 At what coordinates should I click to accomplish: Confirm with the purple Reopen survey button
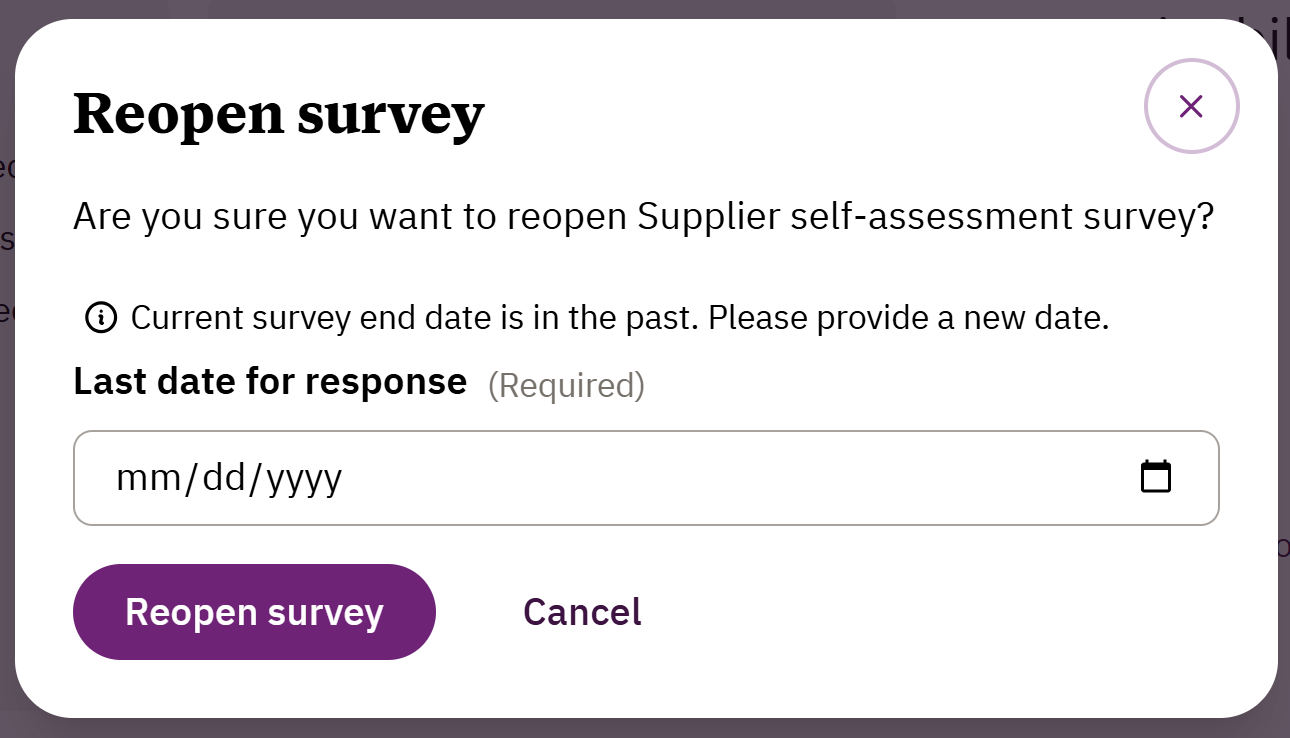(x=254, y=612)
